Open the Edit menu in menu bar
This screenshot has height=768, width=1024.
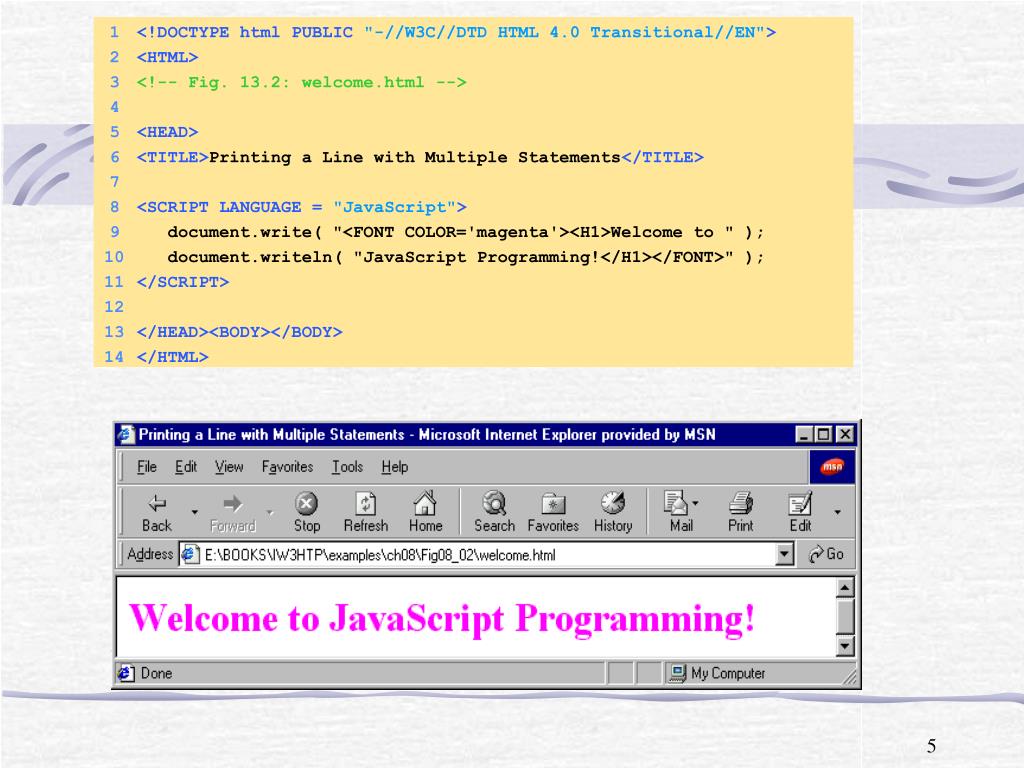185,467
